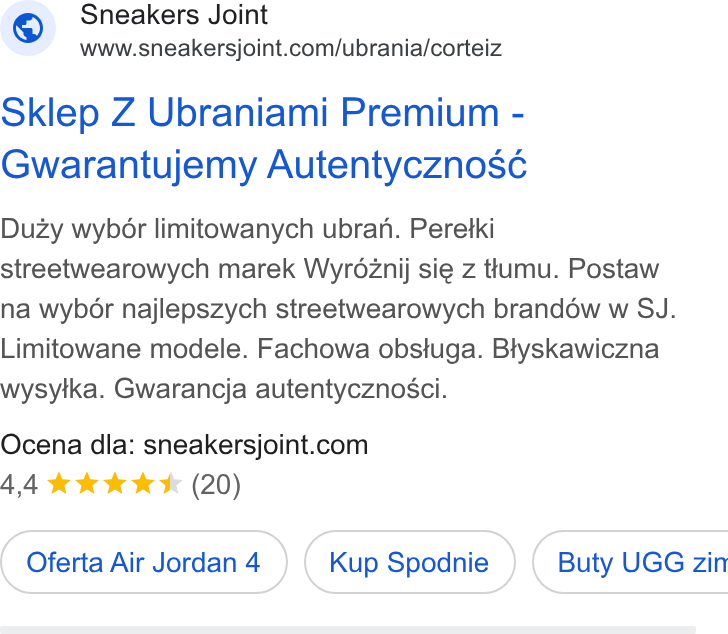Select the Buty UGG sitelink chip

pyautogui.click(x=630, y=562)
